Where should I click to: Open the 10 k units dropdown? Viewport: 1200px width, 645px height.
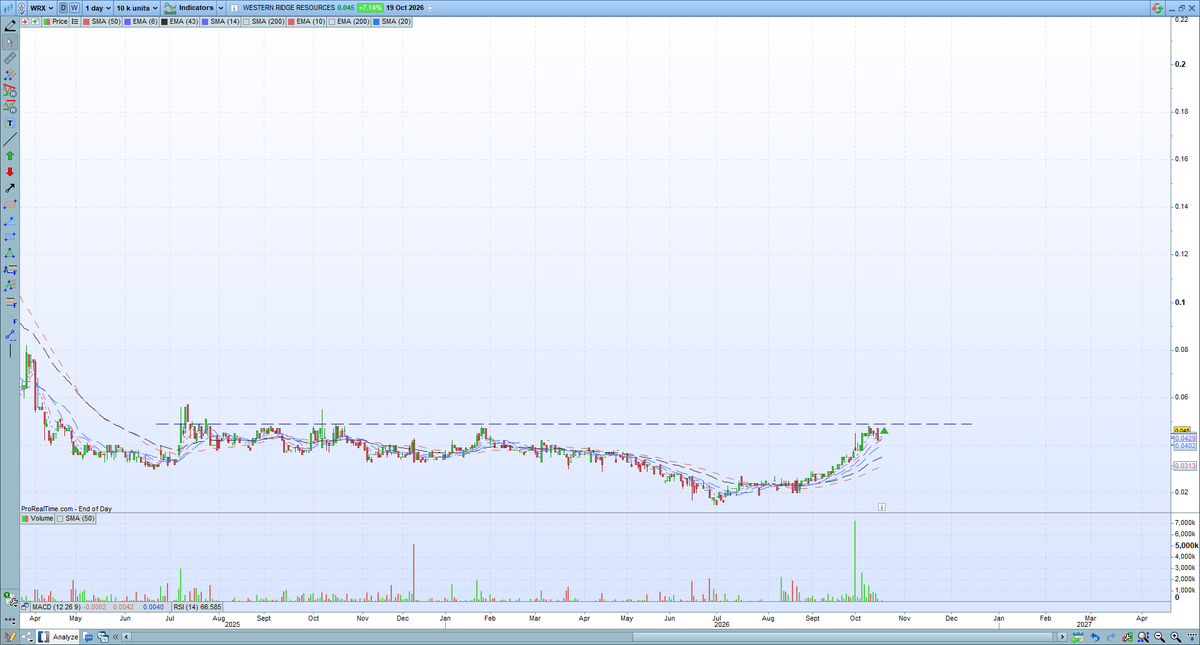[137, 8]
